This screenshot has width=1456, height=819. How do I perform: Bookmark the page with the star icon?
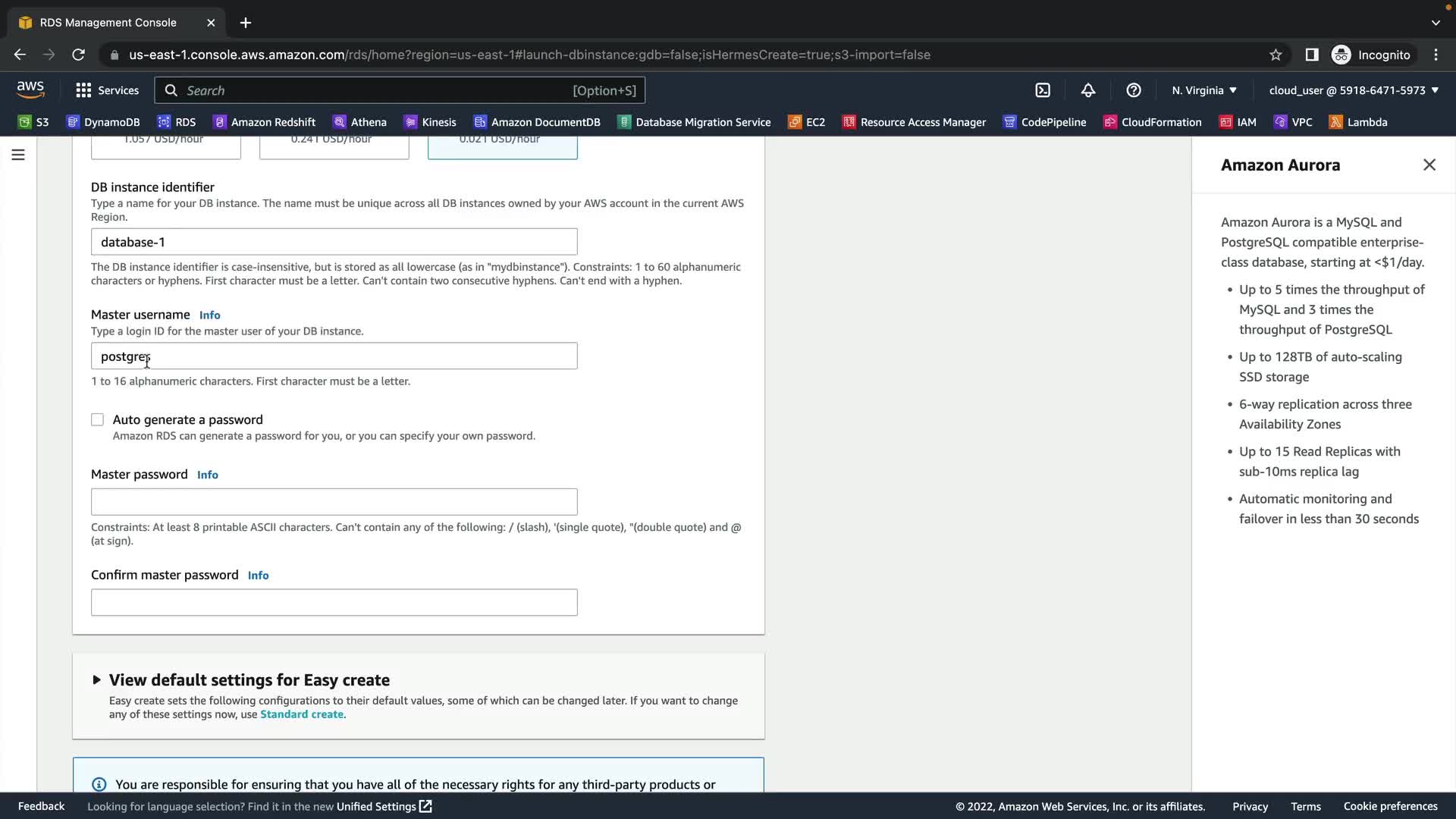click(1276, 55)
